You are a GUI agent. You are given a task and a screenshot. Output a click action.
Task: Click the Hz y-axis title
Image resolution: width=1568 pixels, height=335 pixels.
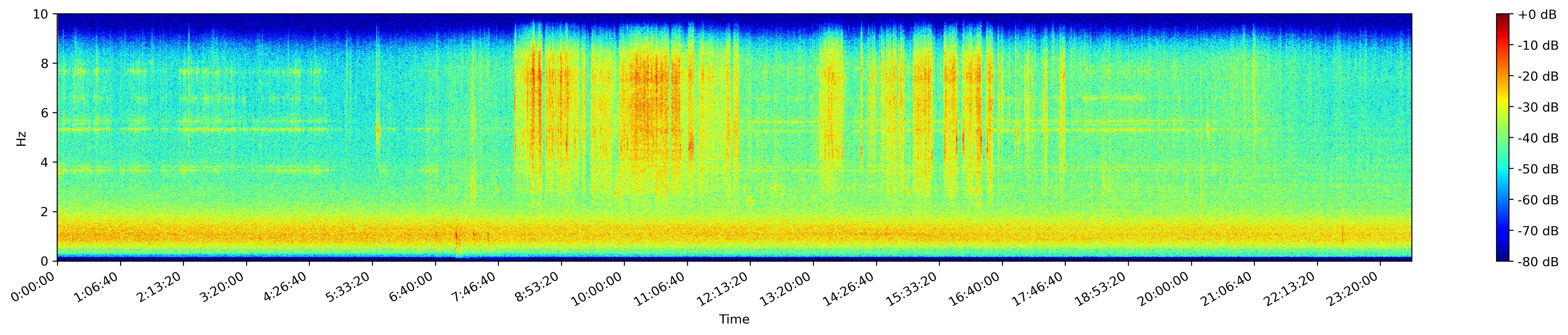pyautogui.click(x=22, y=138)
